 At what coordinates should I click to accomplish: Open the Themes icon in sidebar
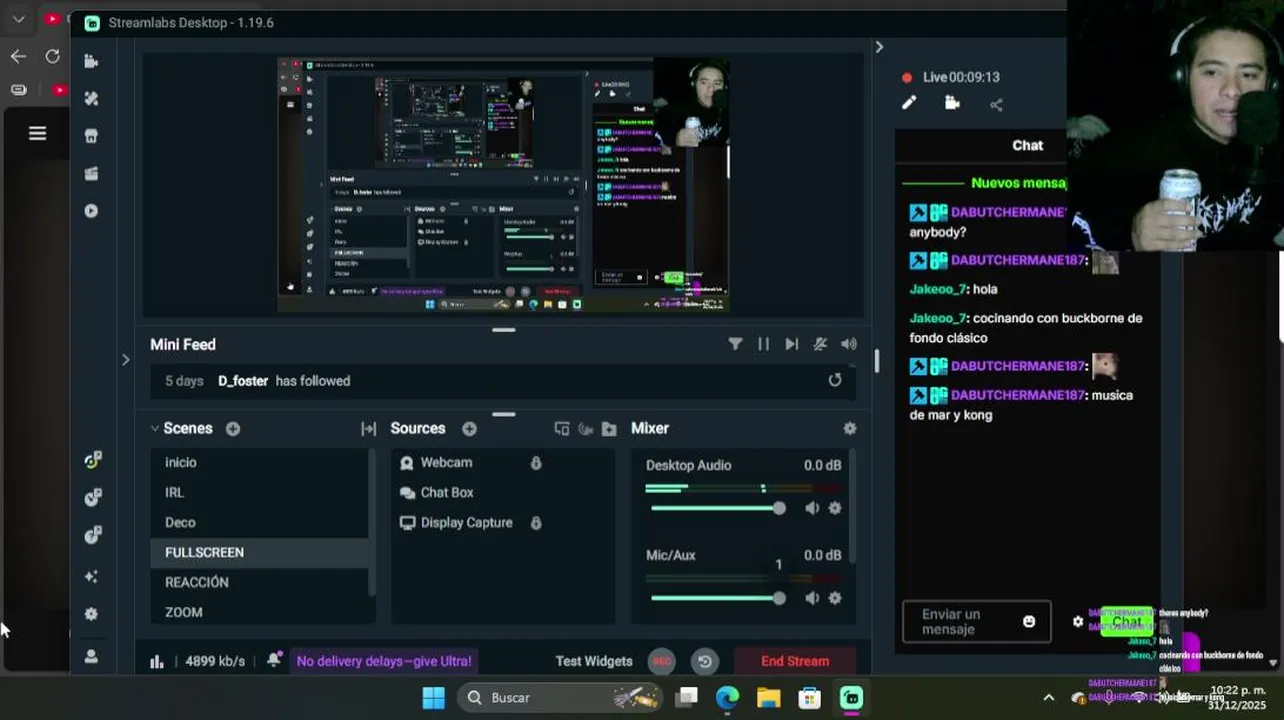point(91,98)
